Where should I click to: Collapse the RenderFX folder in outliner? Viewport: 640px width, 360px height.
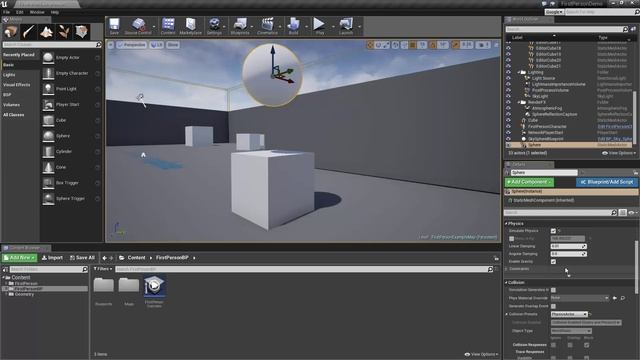pyautogui.click(x=519, y=102)
